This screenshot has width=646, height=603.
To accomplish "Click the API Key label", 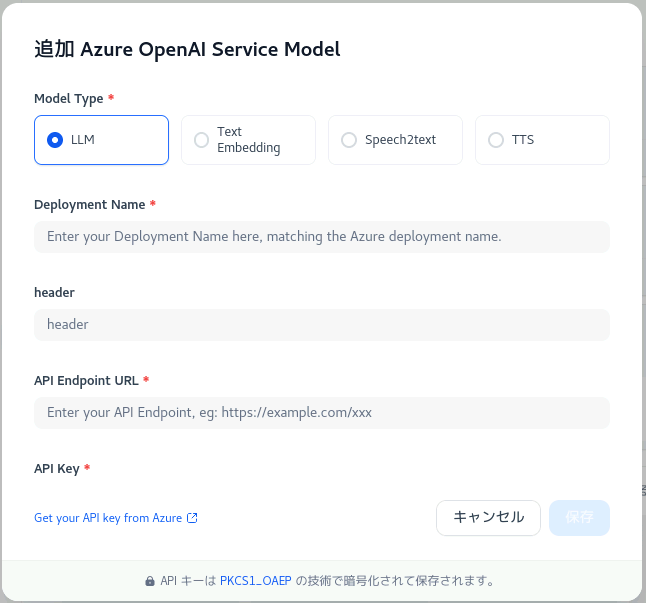I will (57, 469).
